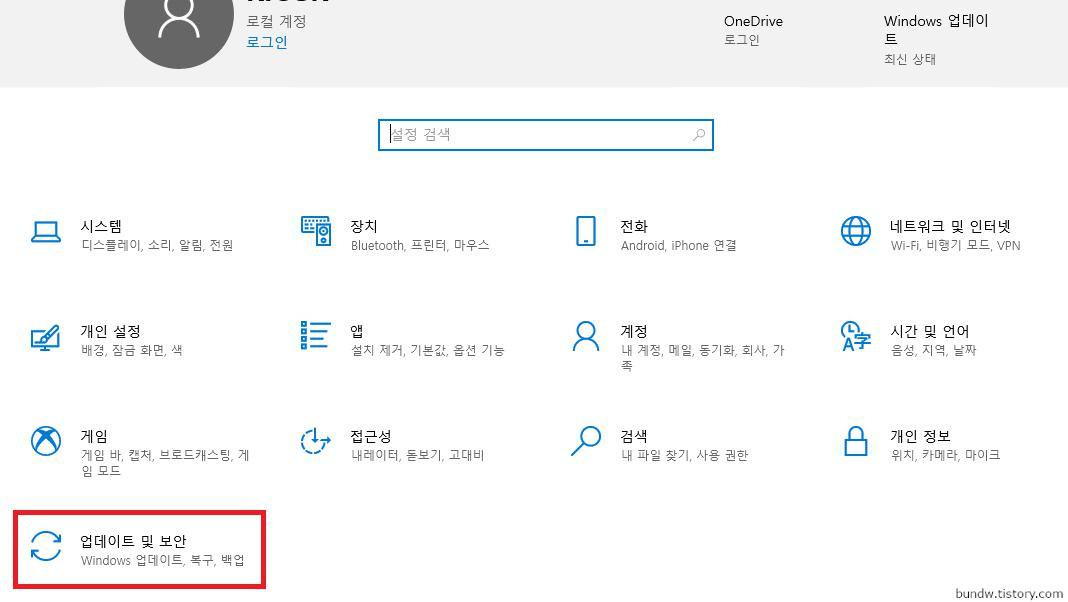Select the 시간 및 언어 title
This screenshot has height=602, width=1068.
(x=930, y=331)
